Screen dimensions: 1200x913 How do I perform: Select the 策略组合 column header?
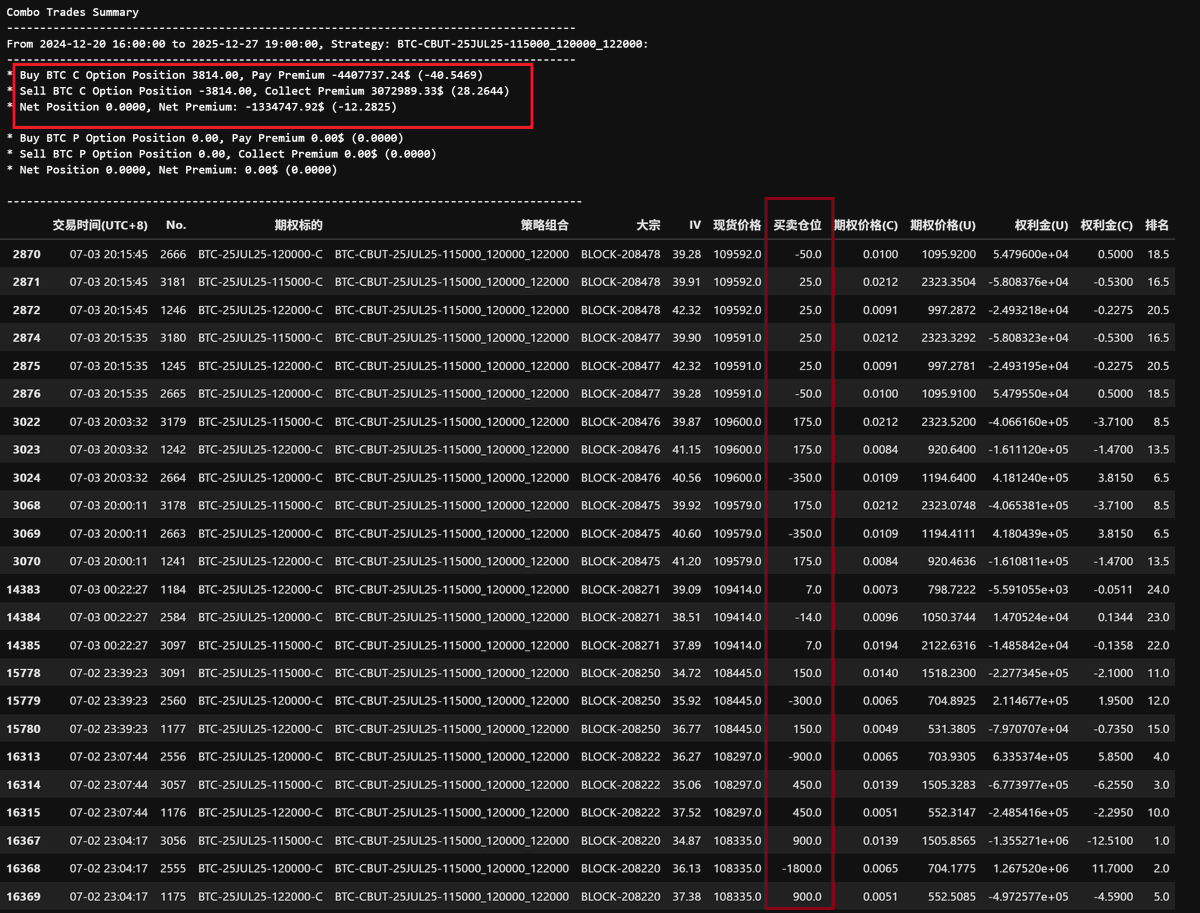(544, 226)
